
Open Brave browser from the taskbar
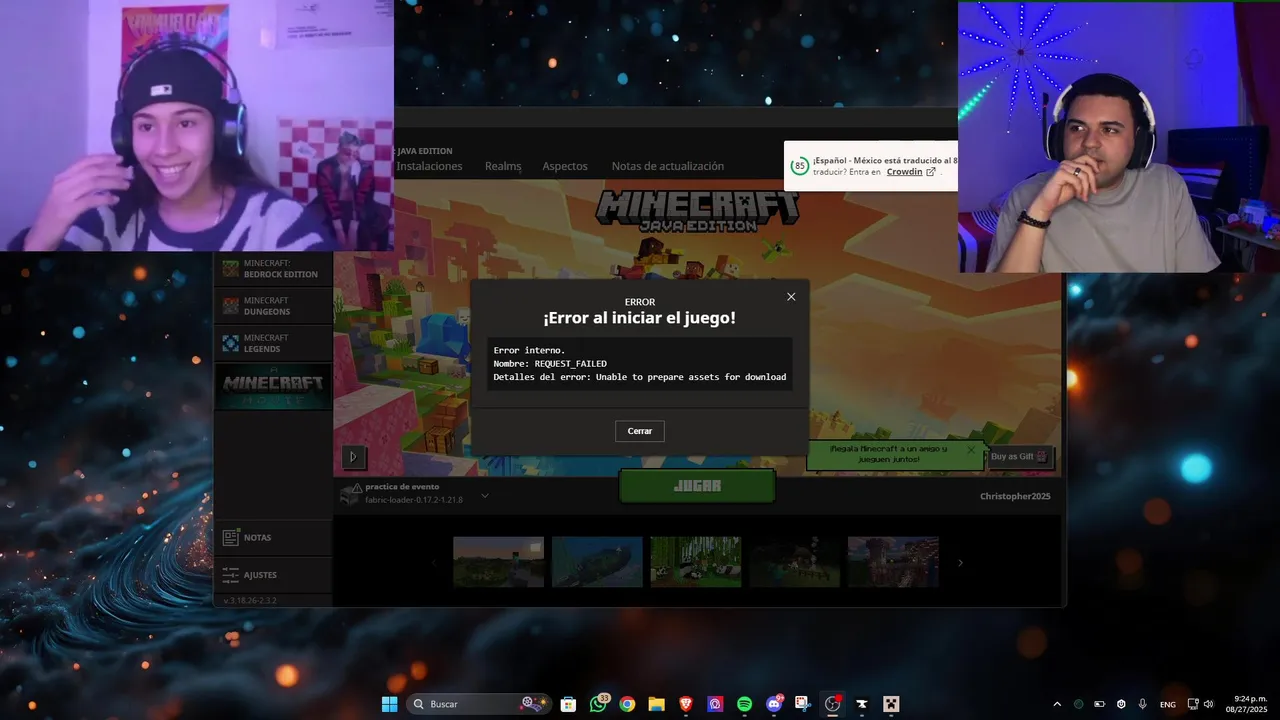pos(686,704)
